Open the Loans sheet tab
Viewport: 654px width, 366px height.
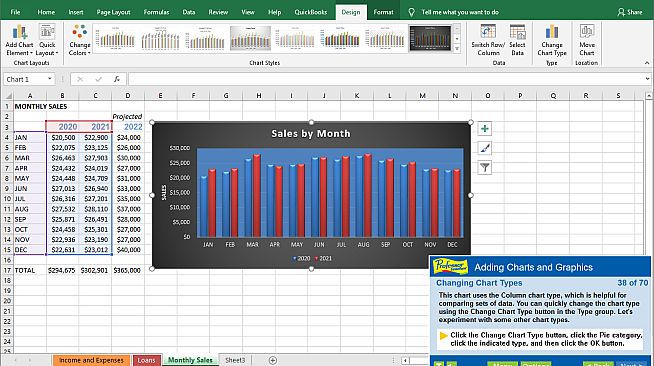point(146,360)
